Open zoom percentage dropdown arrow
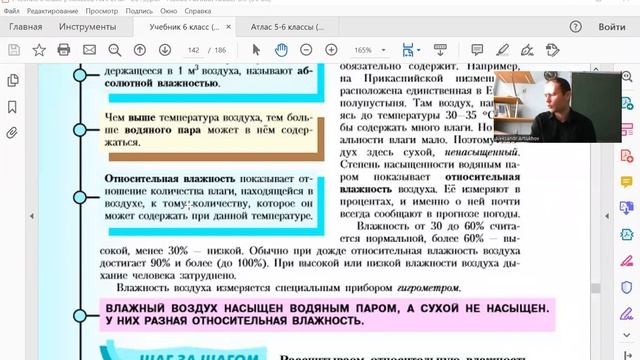The image size is (640, 360). (x=383, y=50)
